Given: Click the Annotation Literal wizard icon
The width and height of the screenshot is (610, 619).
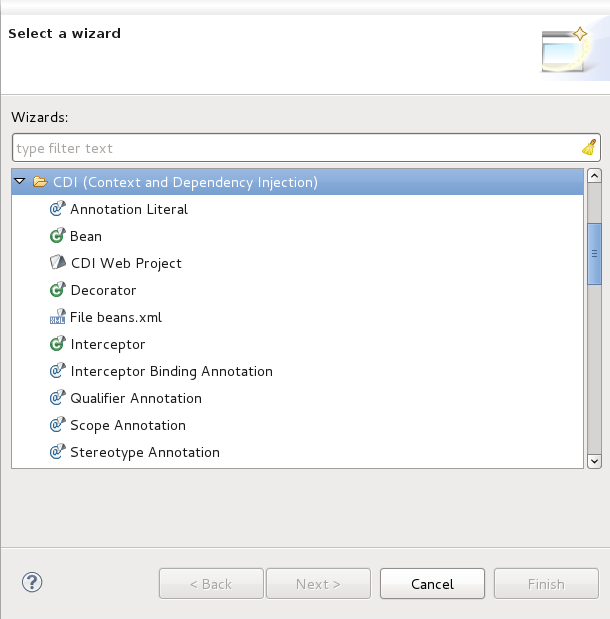Looking at the screenshot, I should click(x=58, y=208).
